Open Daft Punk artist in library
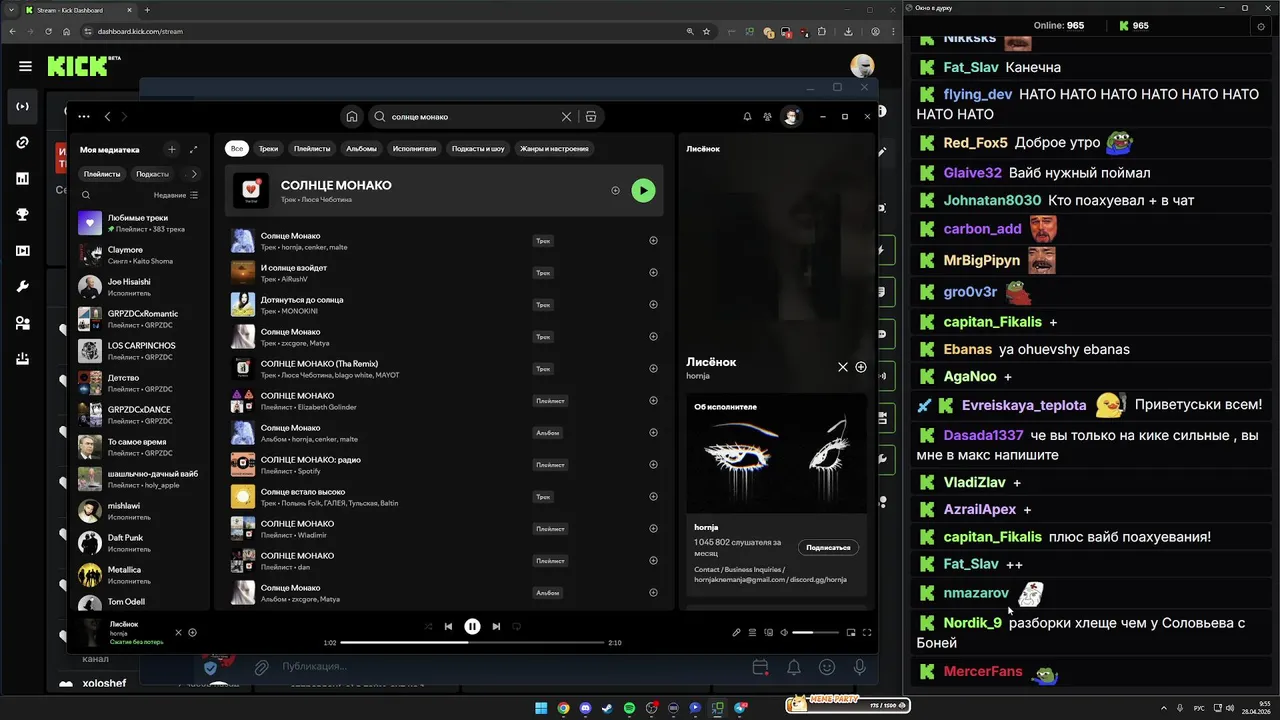This screenshot has height=720, width=1280. (140, 543)
